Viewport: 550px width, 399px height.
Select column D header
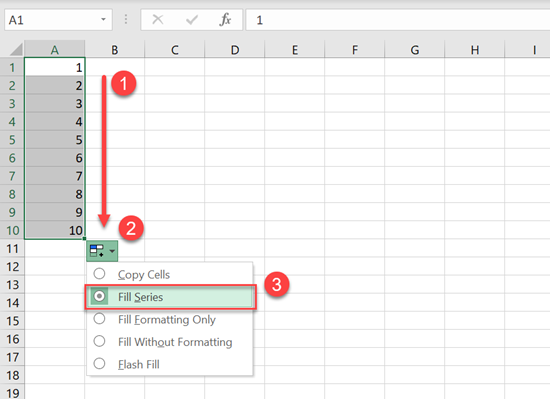[235, 50]
